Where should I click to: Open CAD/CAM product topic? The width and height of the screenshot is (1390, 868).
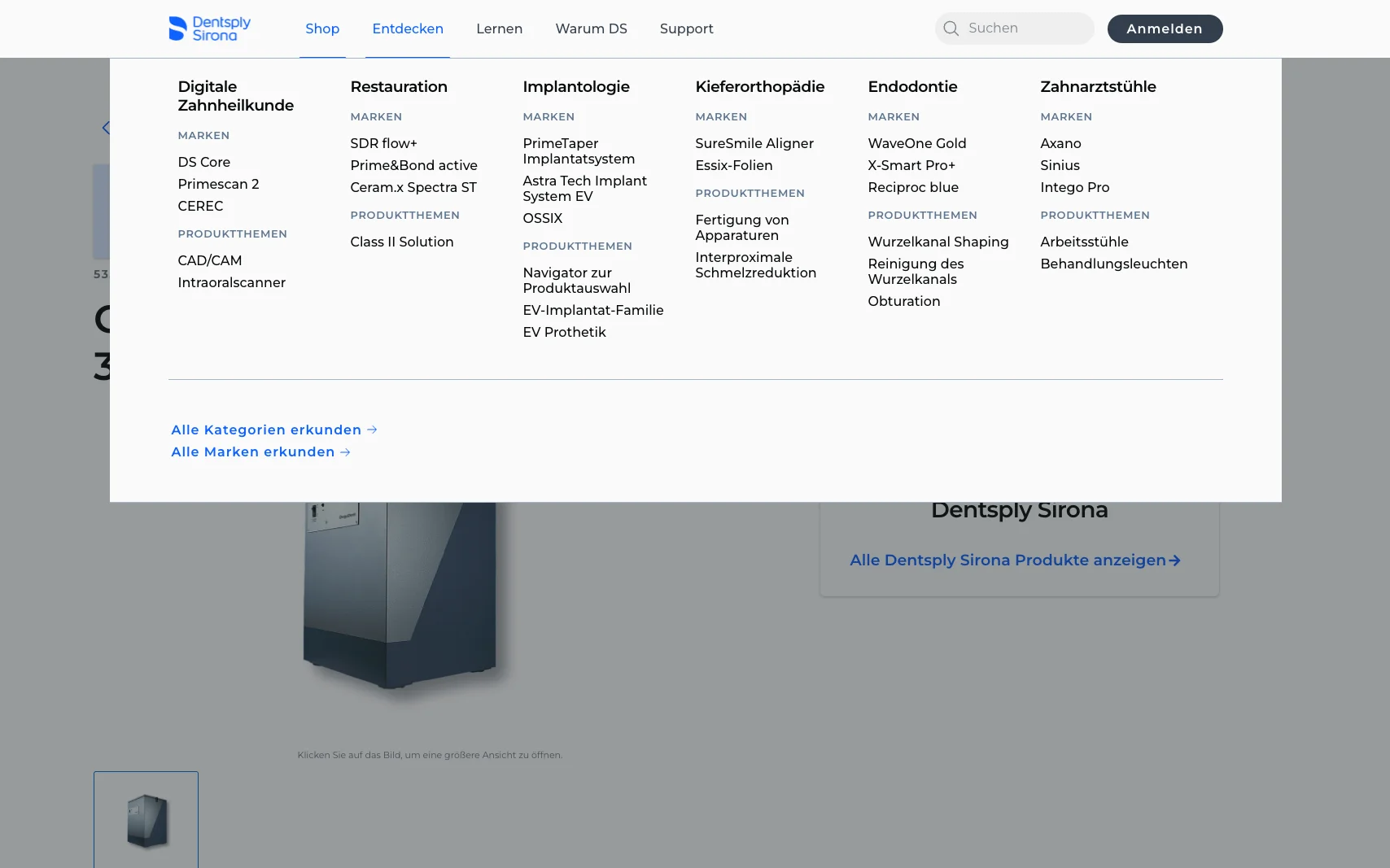coord(210,260)
